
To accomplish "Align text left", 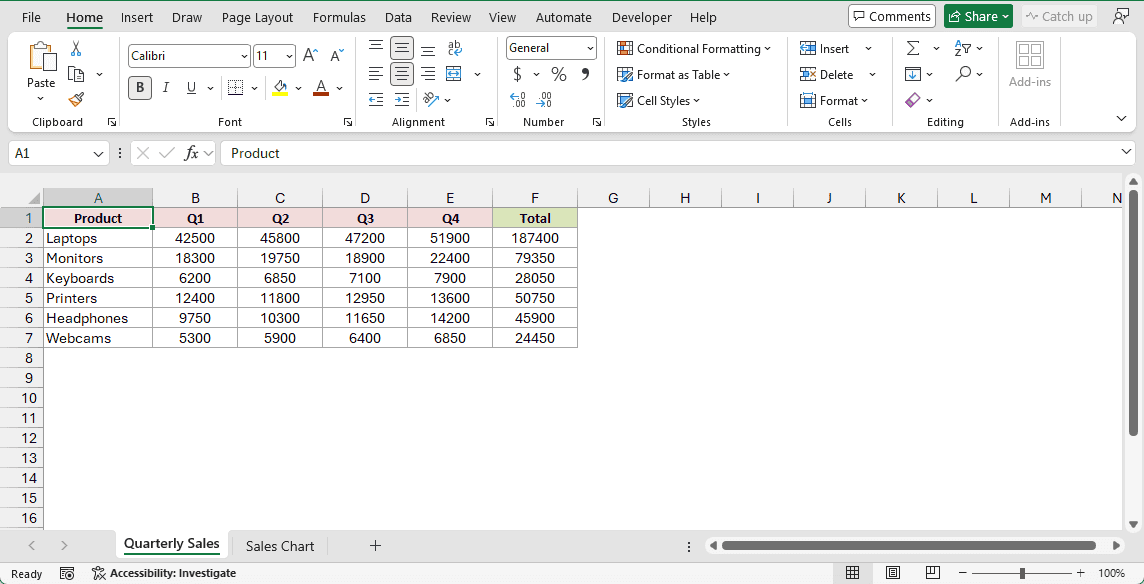I will [x=376, y=74].
